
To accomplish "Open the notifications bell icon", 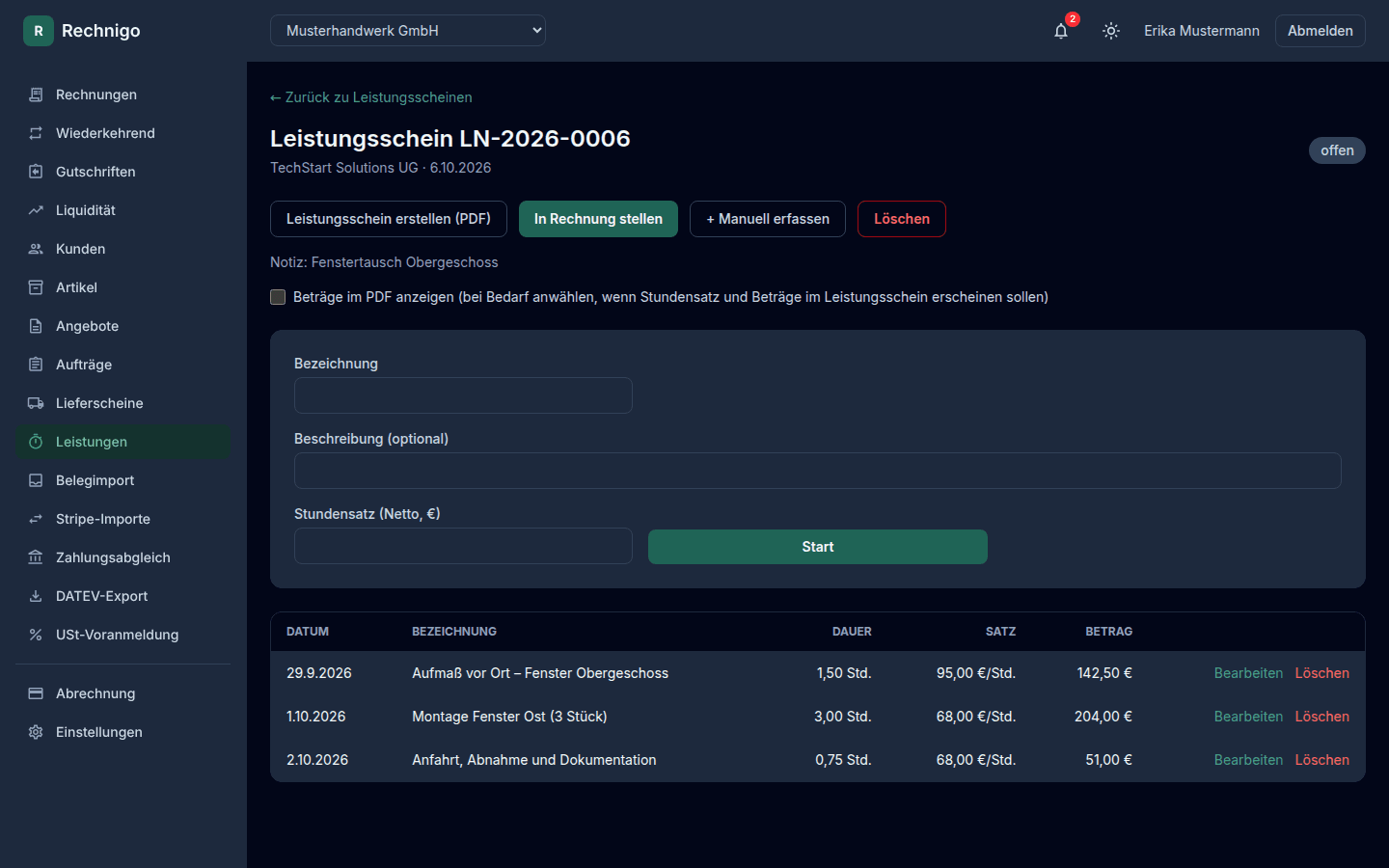I will click(1061, 31).
